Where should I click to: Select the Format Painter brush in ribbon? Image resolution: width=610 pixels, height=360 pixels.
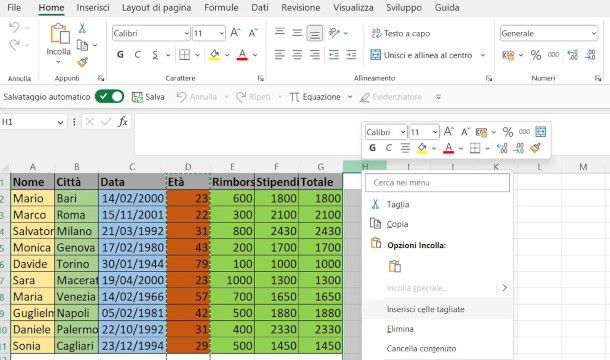(82, 62)
